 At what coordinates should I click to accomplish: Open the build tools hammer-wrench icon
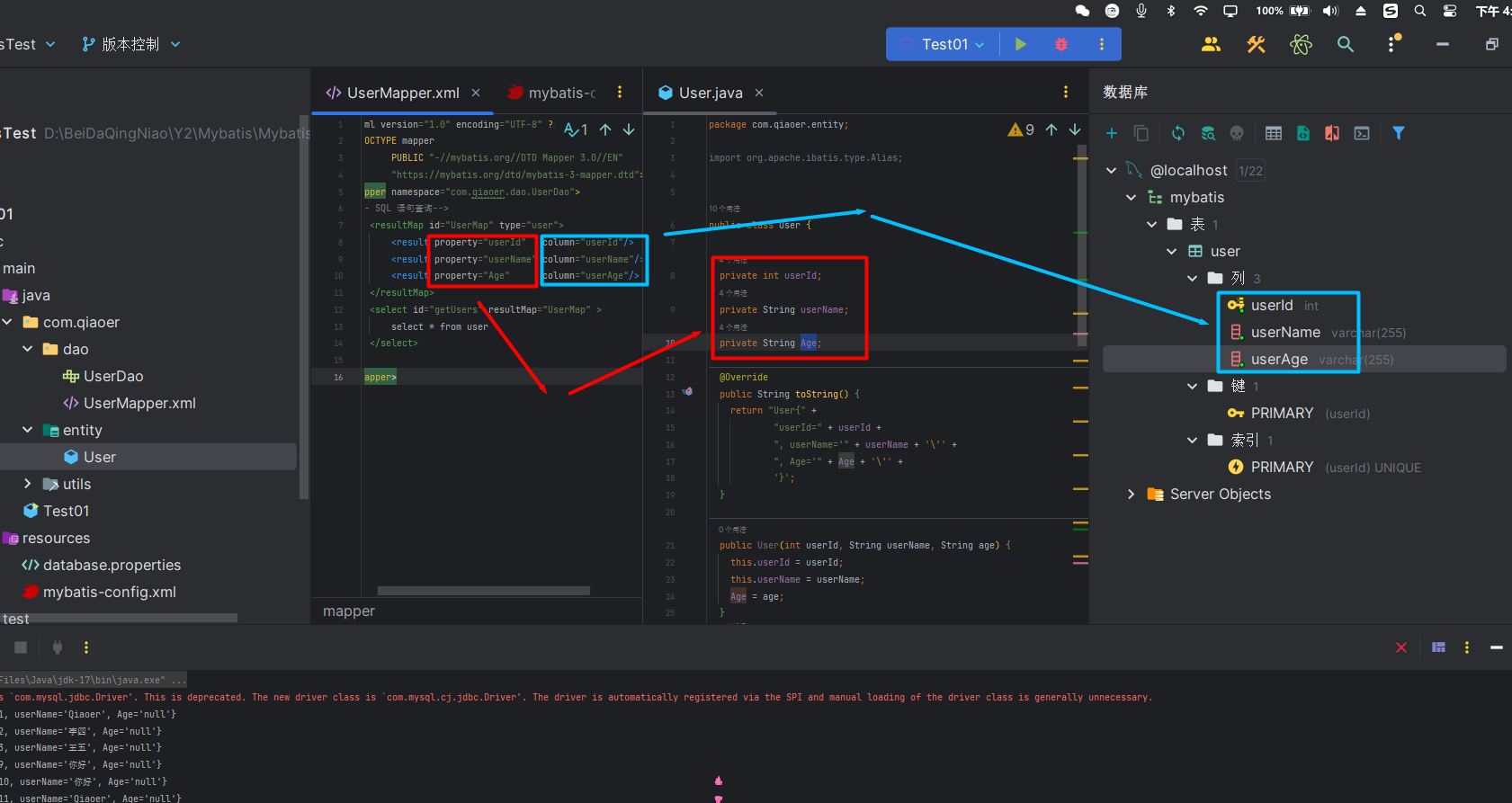point(1257,44)
